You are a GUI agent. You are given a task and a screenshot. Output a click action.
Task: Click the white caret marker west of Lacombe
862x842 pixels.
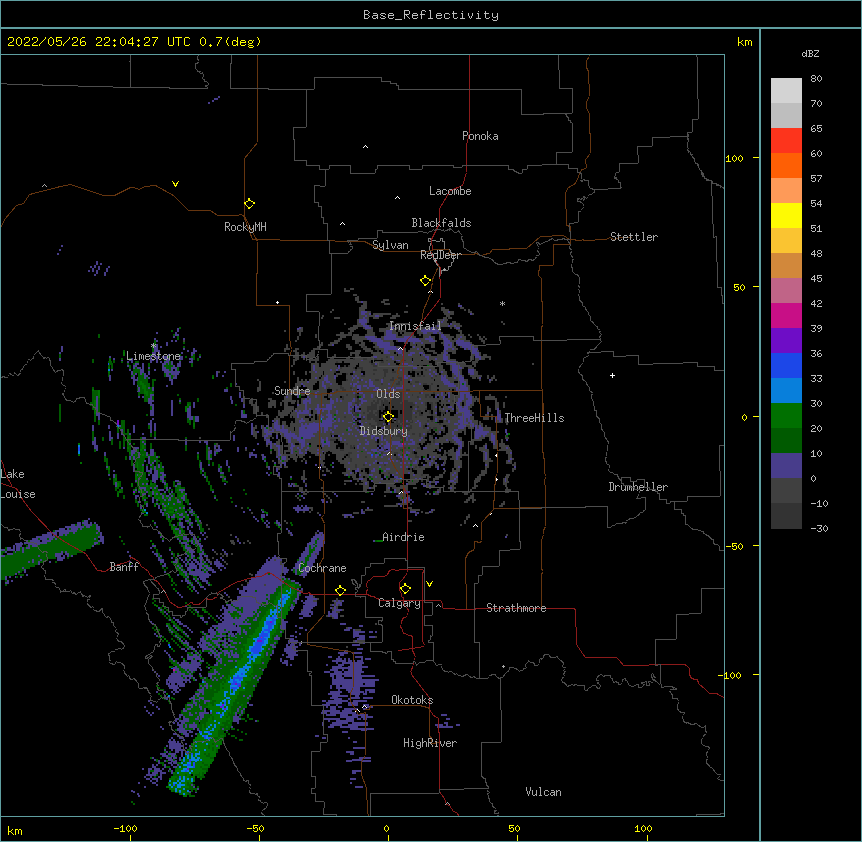(397, 198)
